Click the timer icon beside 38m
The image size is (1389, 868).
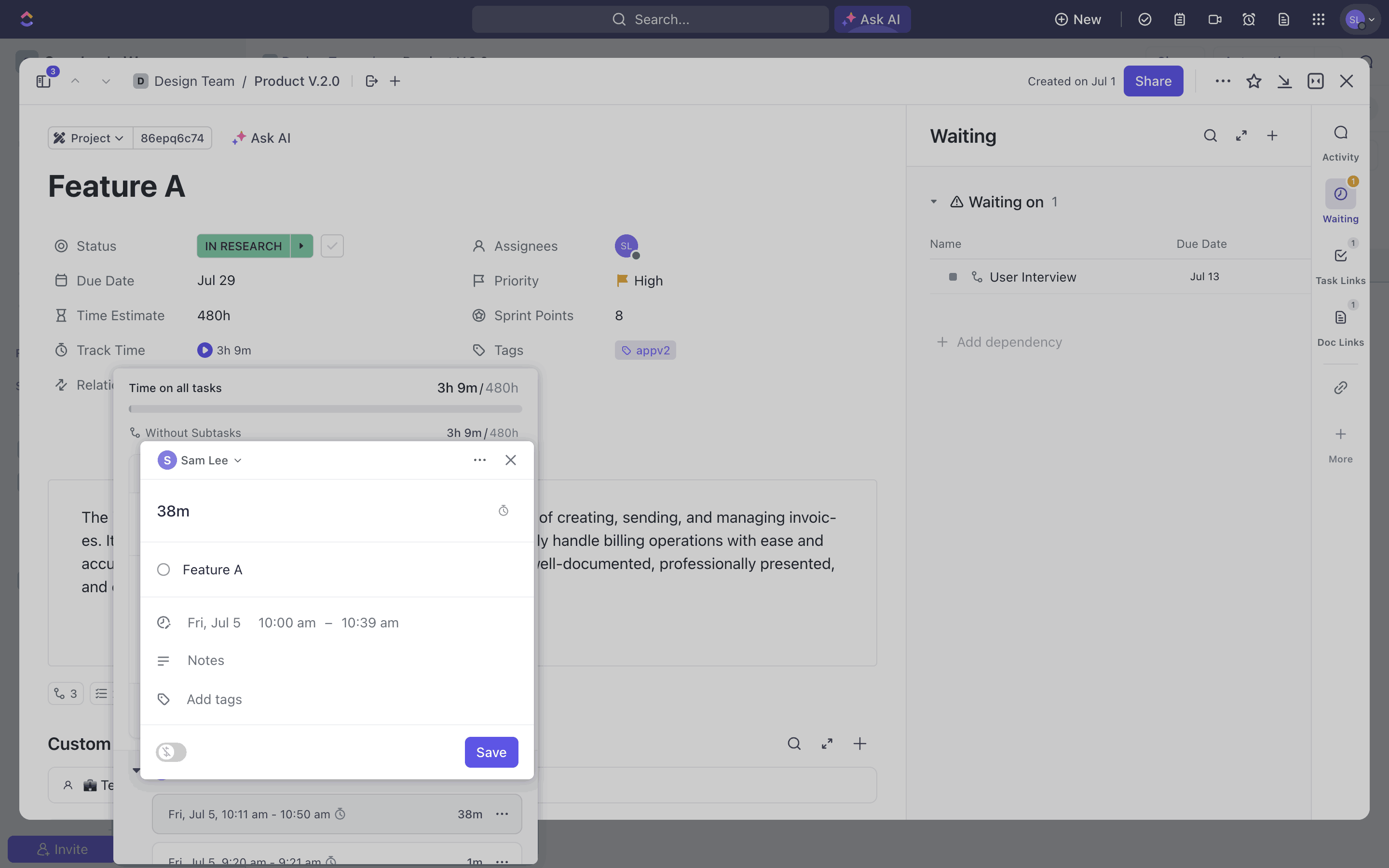point(504,511)
